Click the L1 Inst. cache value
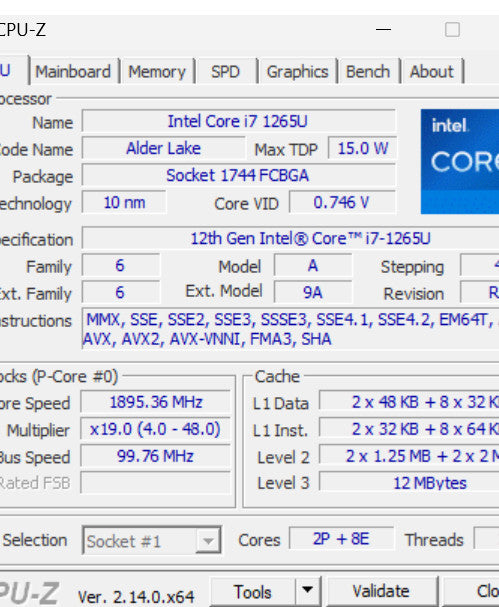Viewport: 499px width, 607px height. [409, 429]
